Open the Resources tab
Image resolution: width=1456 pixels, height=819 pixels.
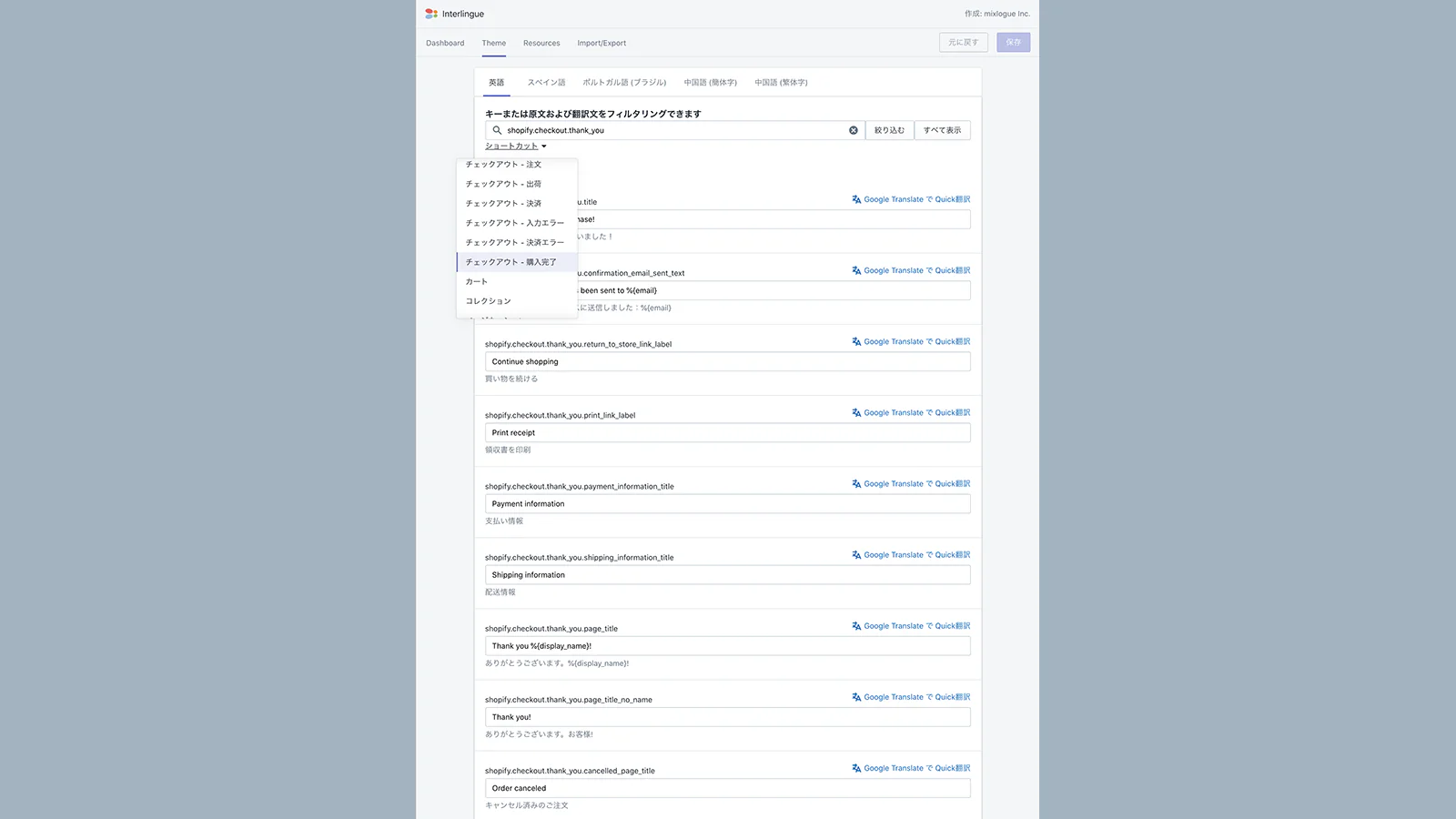pos(541,43)
